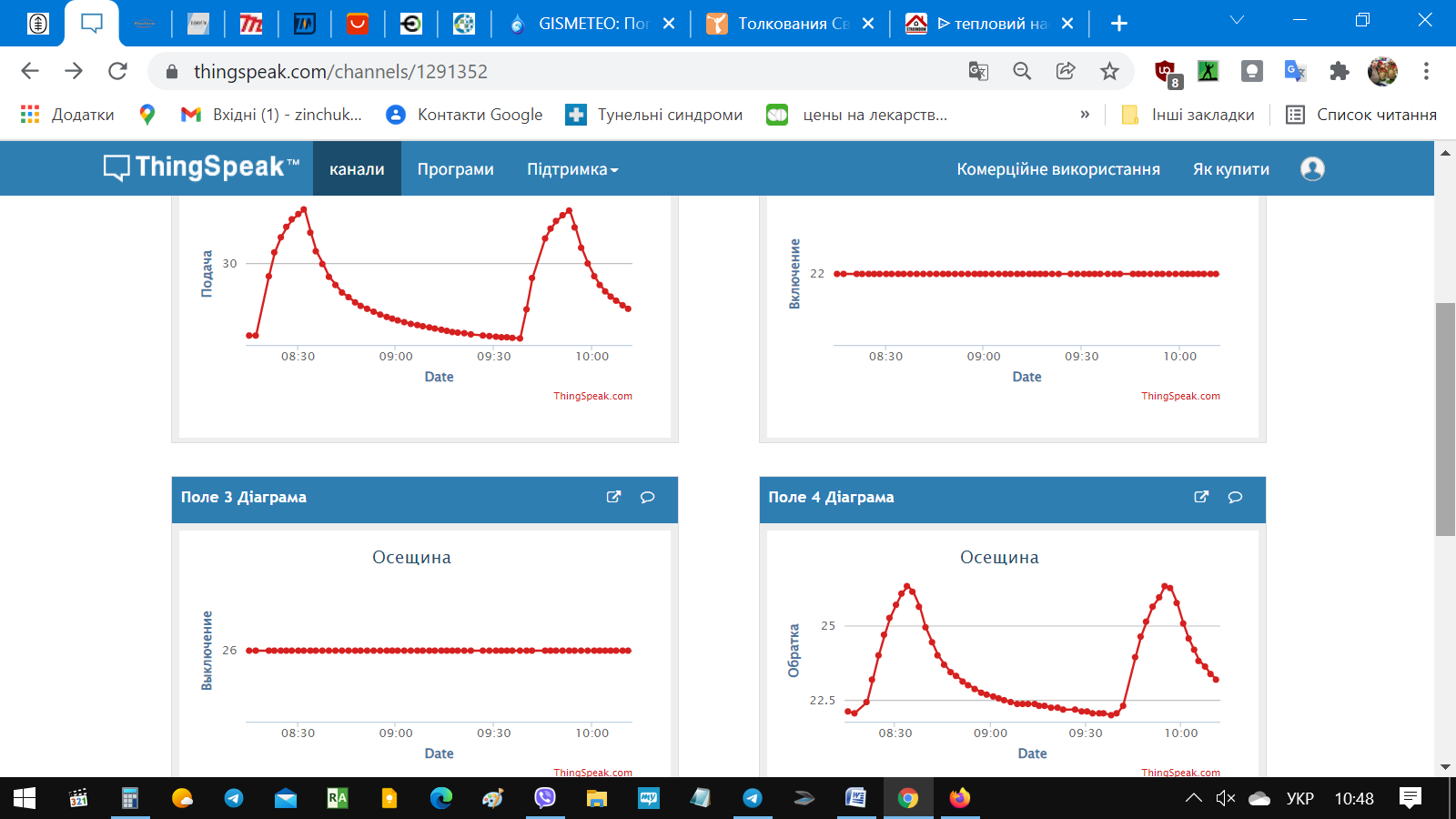This screenshot has width=1456, height=819.
Task: Switch to the GISMETEO browser tab
Action: 591,24
